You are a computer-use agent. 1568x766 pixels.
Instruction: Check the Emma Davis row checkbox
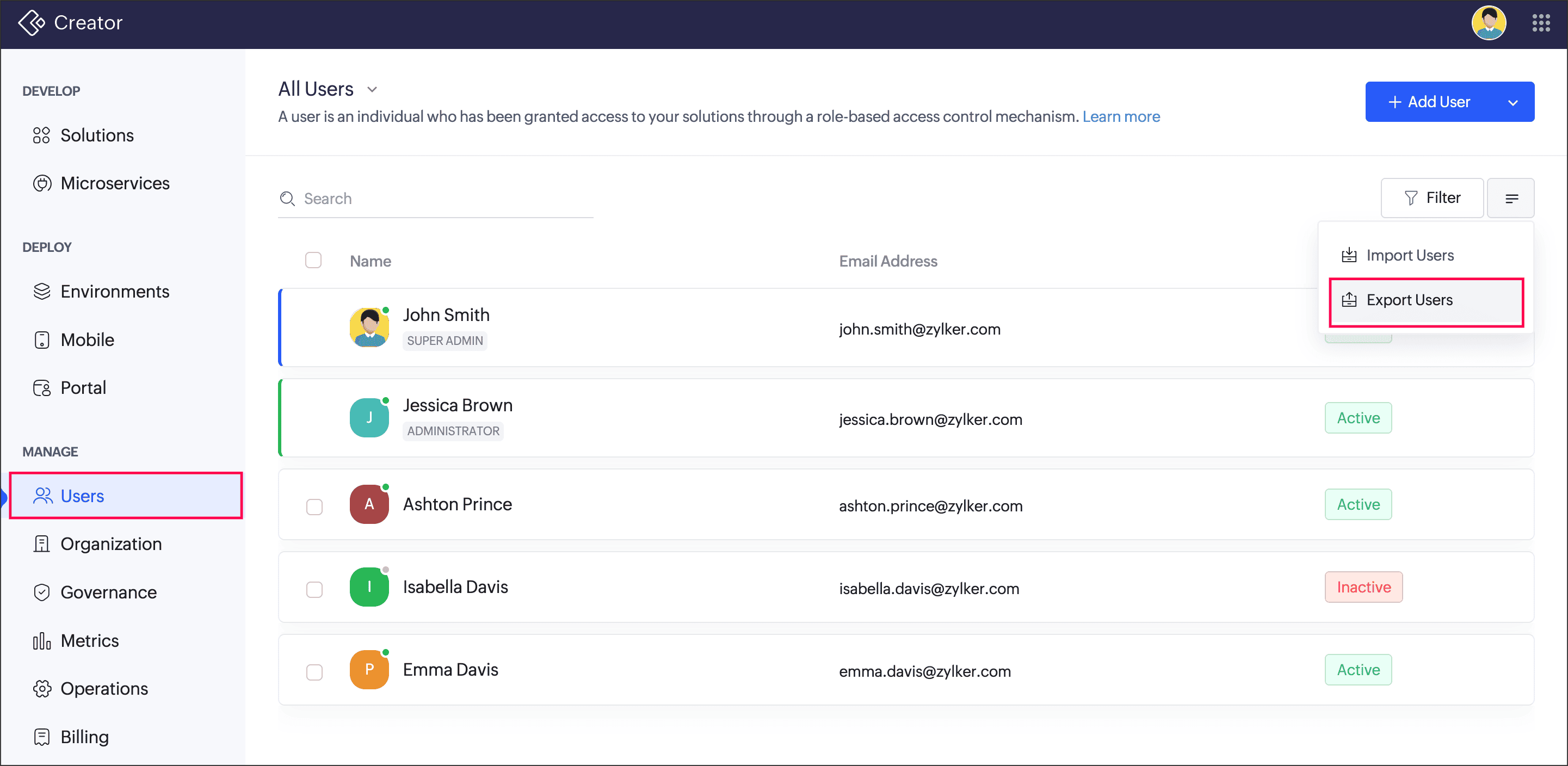314,672
